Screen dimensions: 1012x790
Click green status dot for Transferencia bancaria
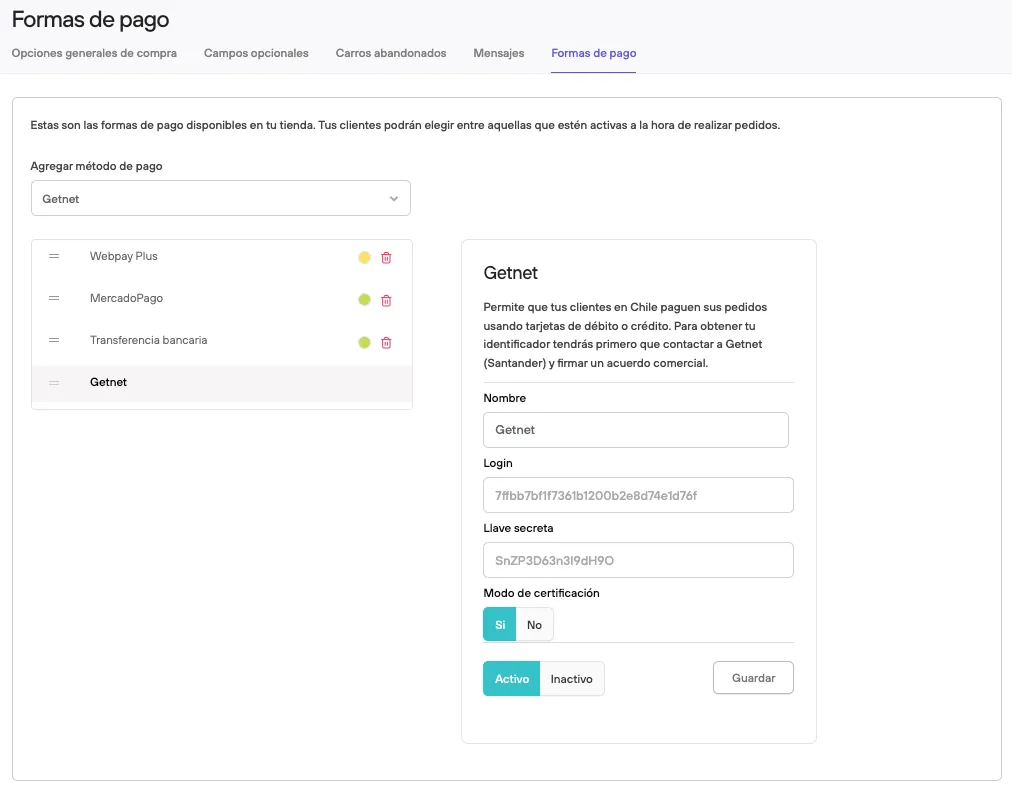(364, 342)
